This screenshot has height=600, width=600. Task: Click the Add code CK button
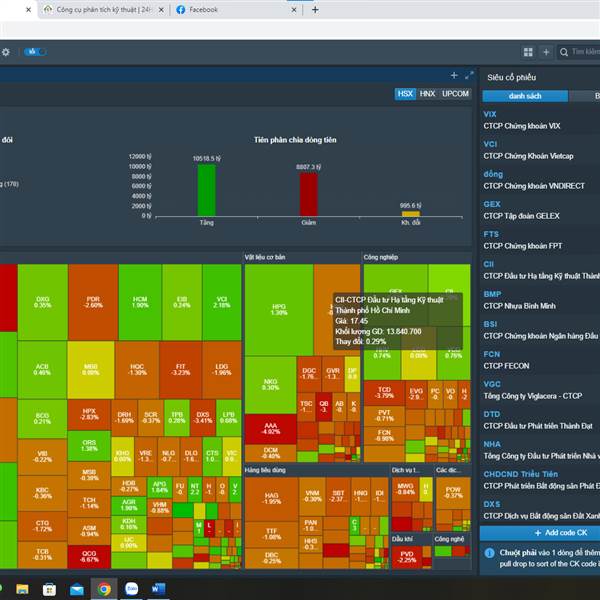click(x=540, y=533)
